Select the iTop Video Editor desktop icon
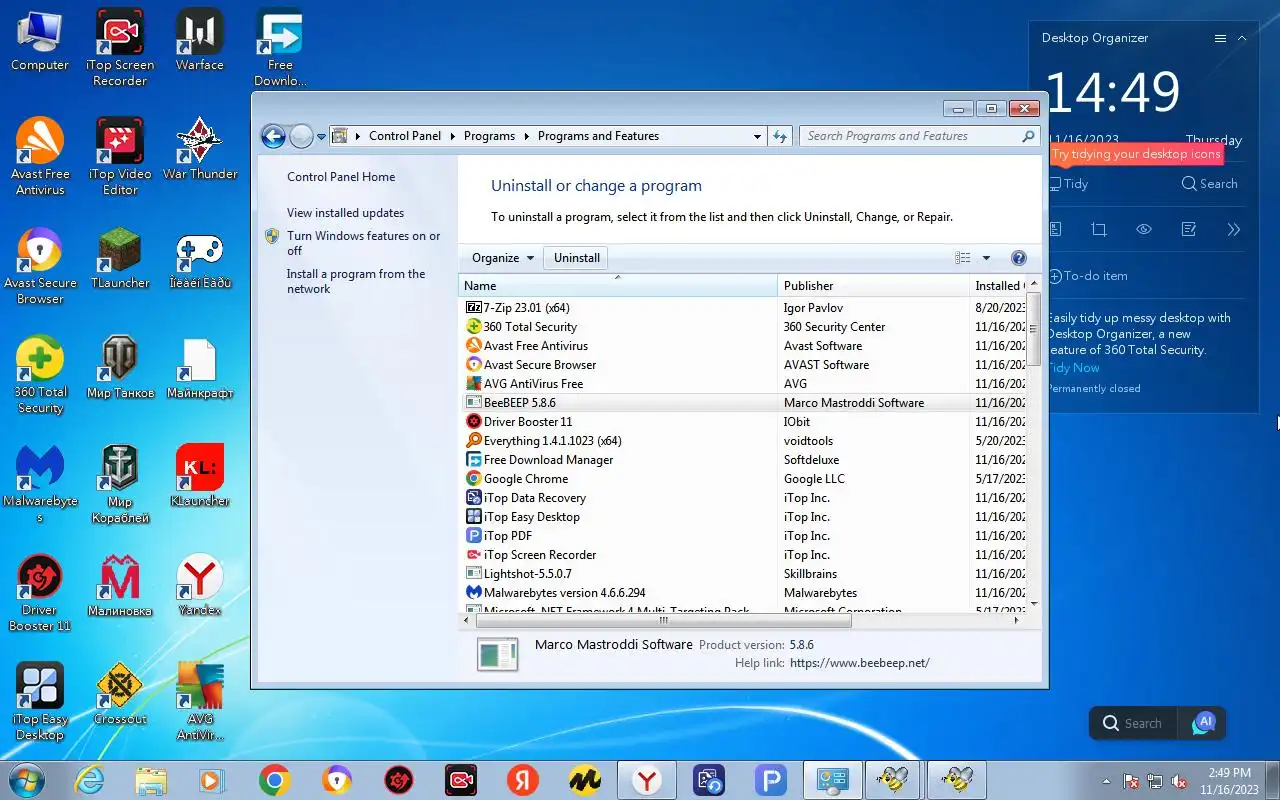 120,157
